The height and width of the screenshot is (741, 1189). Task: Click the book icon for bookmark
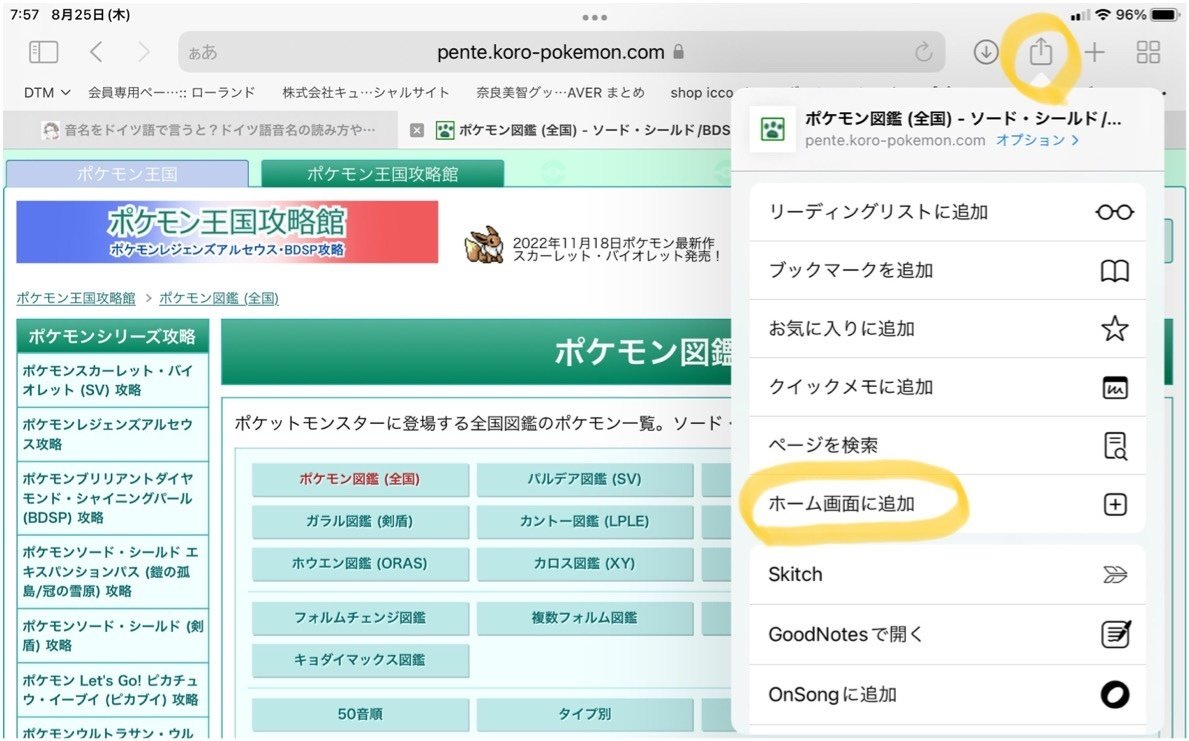1114,271
